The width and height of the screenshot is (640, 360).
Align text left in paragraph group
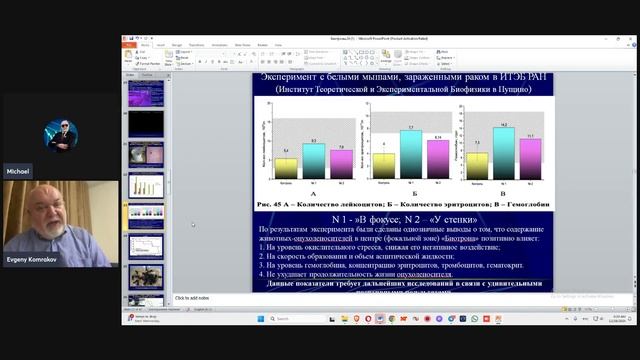262,62
